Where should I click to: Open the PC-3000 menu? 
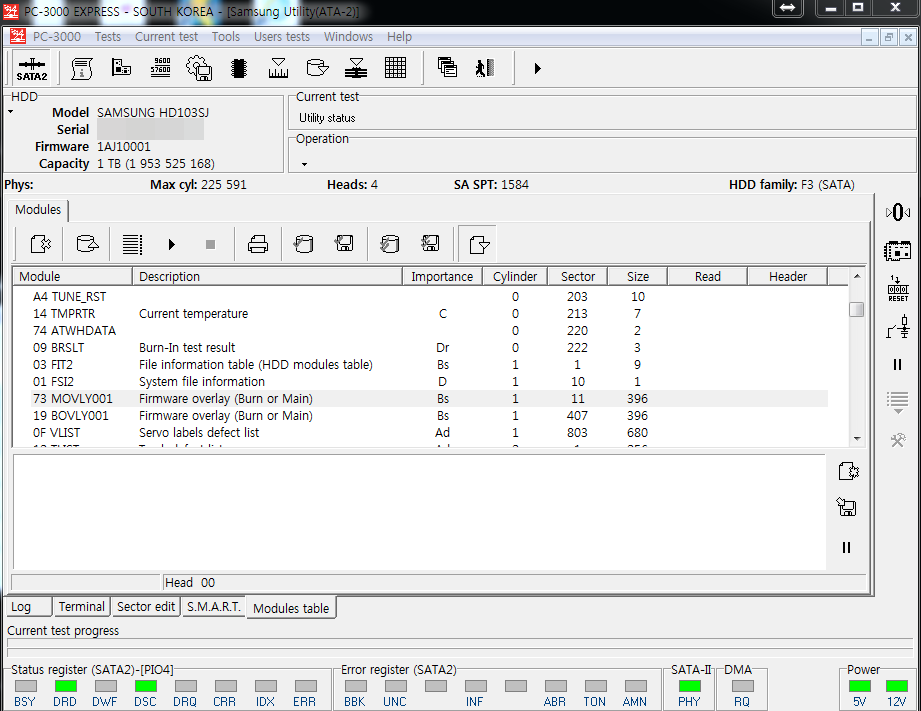[x=56, y=36]
